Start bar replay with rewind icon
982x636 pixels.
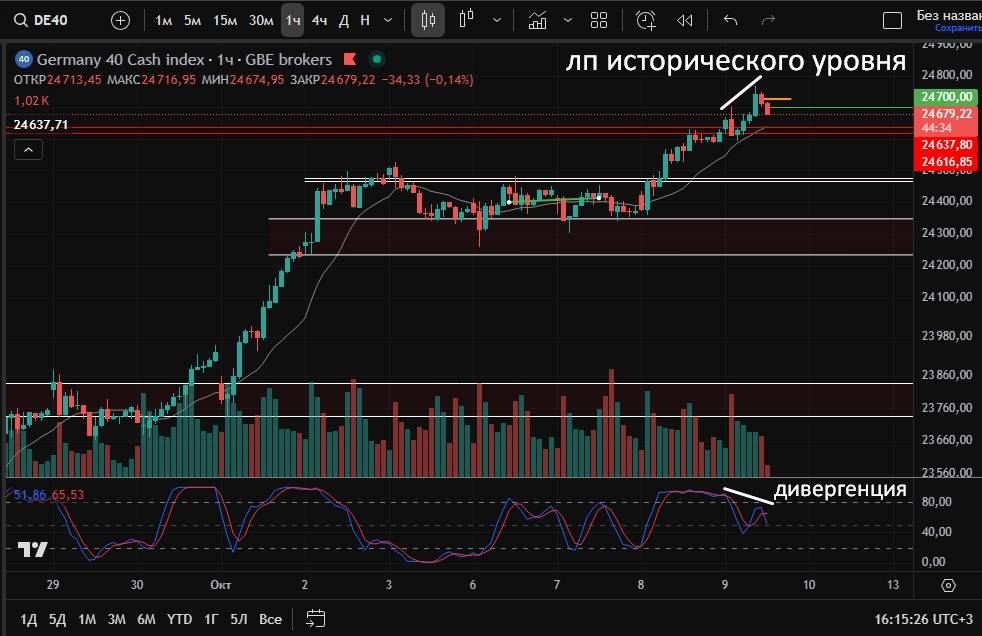pos(685,20)
